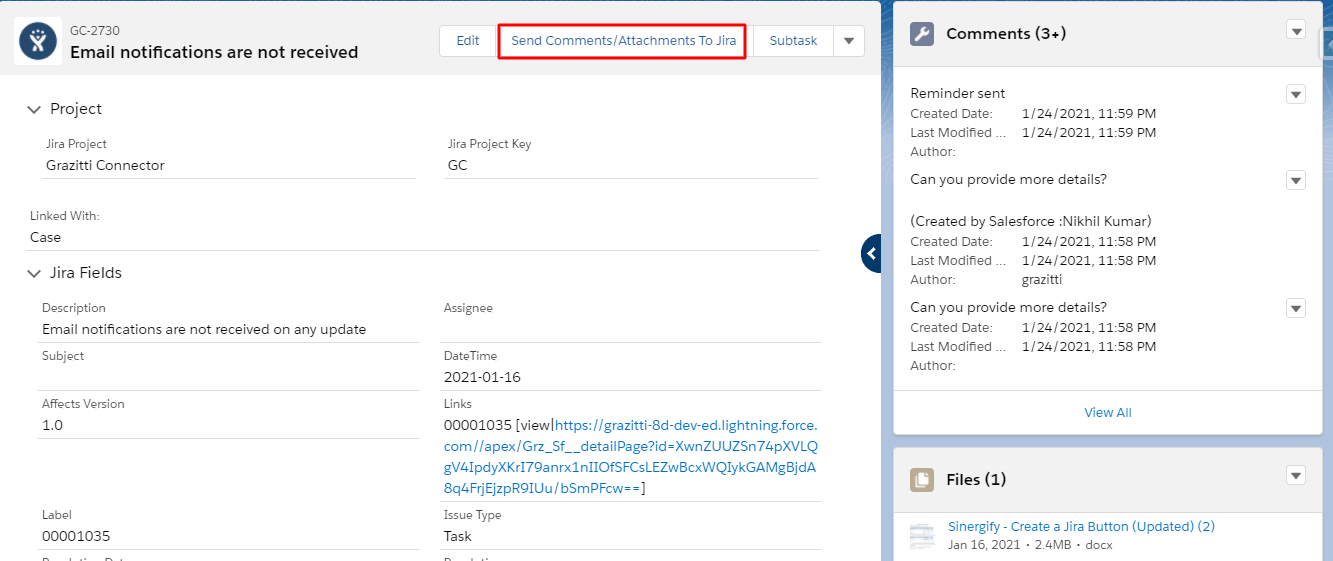
Task: Click the Files panel document icon
Action: coord(922,480)
